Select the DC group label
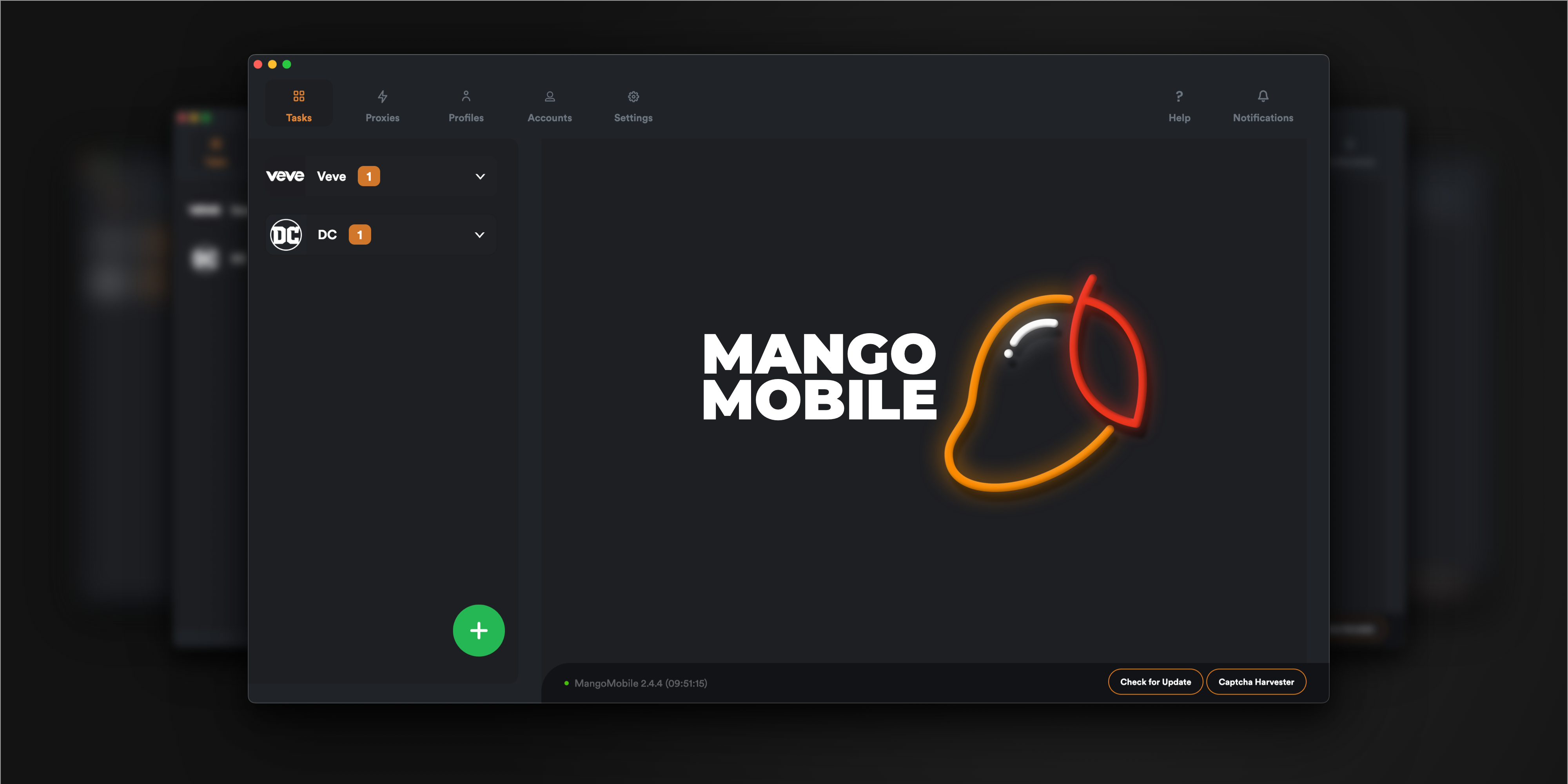The image size is (1568, 784). tap(327, 235)
